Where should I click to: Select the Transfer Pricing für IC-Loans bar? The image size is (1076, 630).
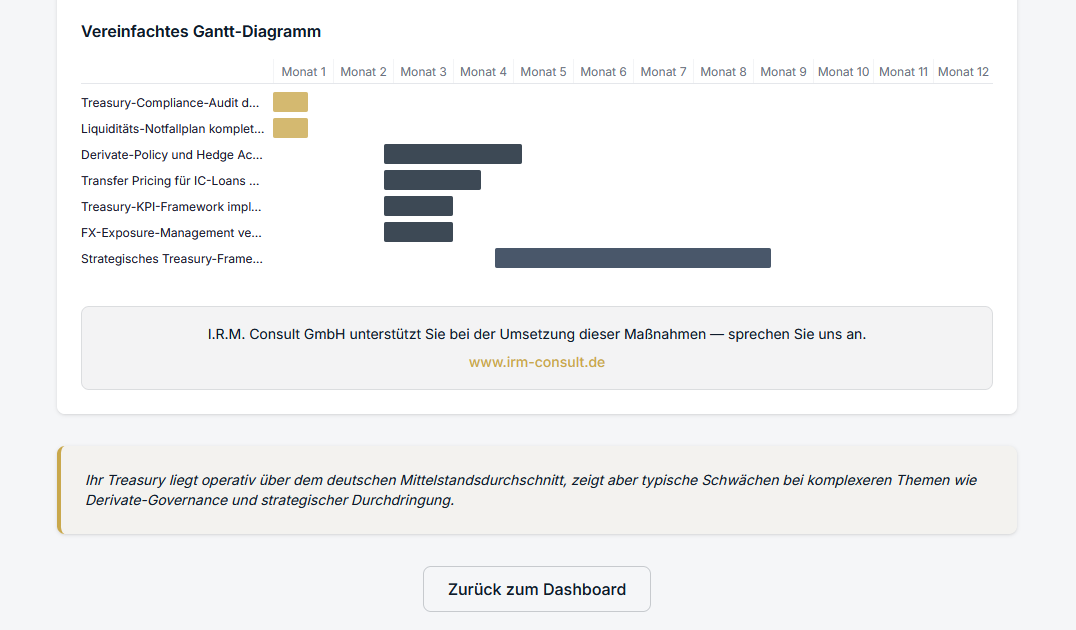click(x=432, y=180)
